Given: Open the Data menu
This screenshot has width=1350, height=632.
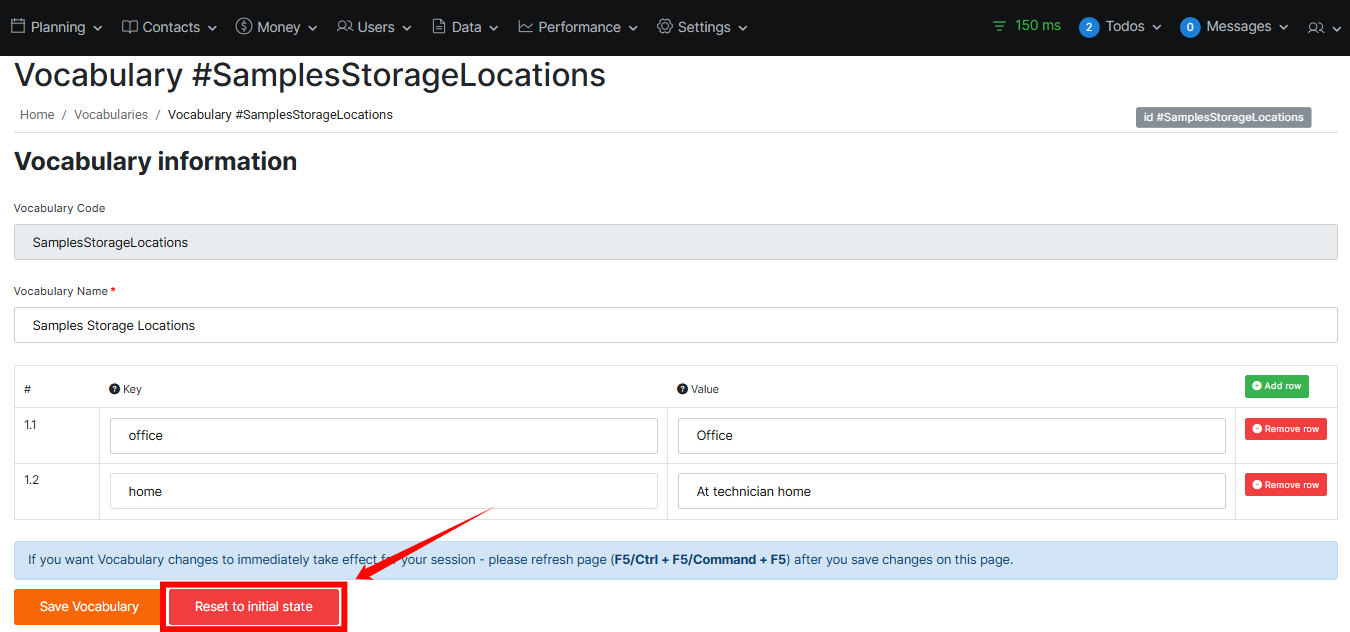Looking at the screenshot, I should click(466, 27).
